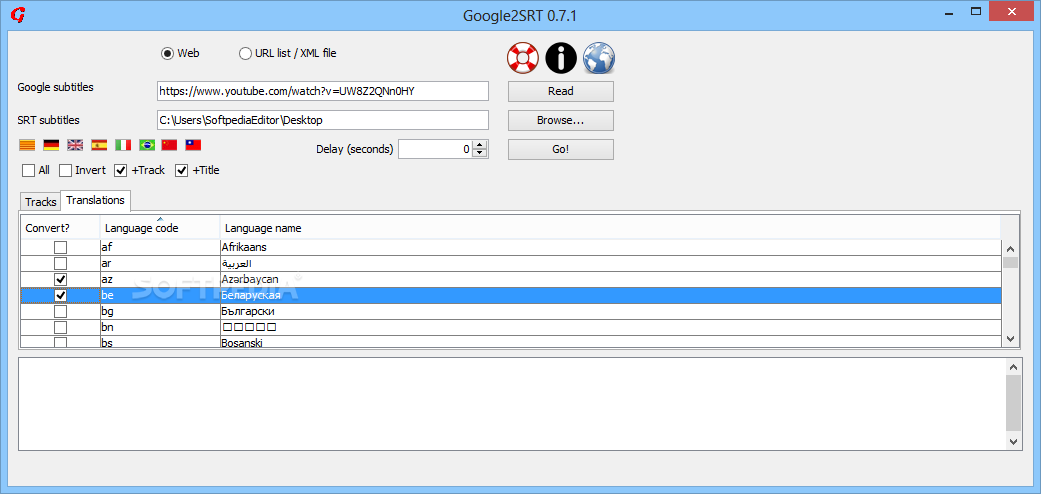Click the 'be' language code cell

(x=160, y=295)
